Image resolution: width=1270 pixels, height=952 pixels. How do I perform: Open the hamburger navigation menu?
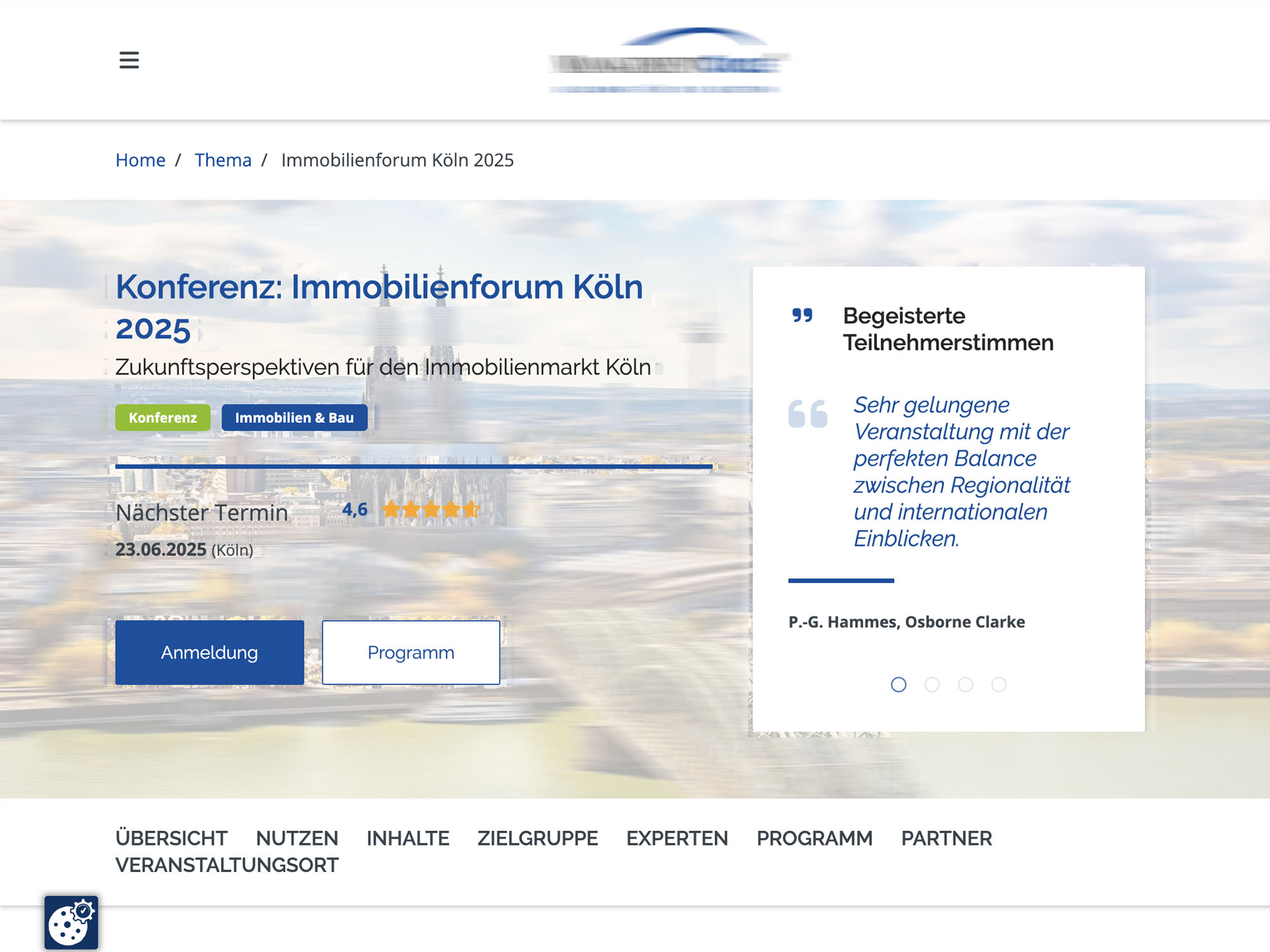click(129, 60)
